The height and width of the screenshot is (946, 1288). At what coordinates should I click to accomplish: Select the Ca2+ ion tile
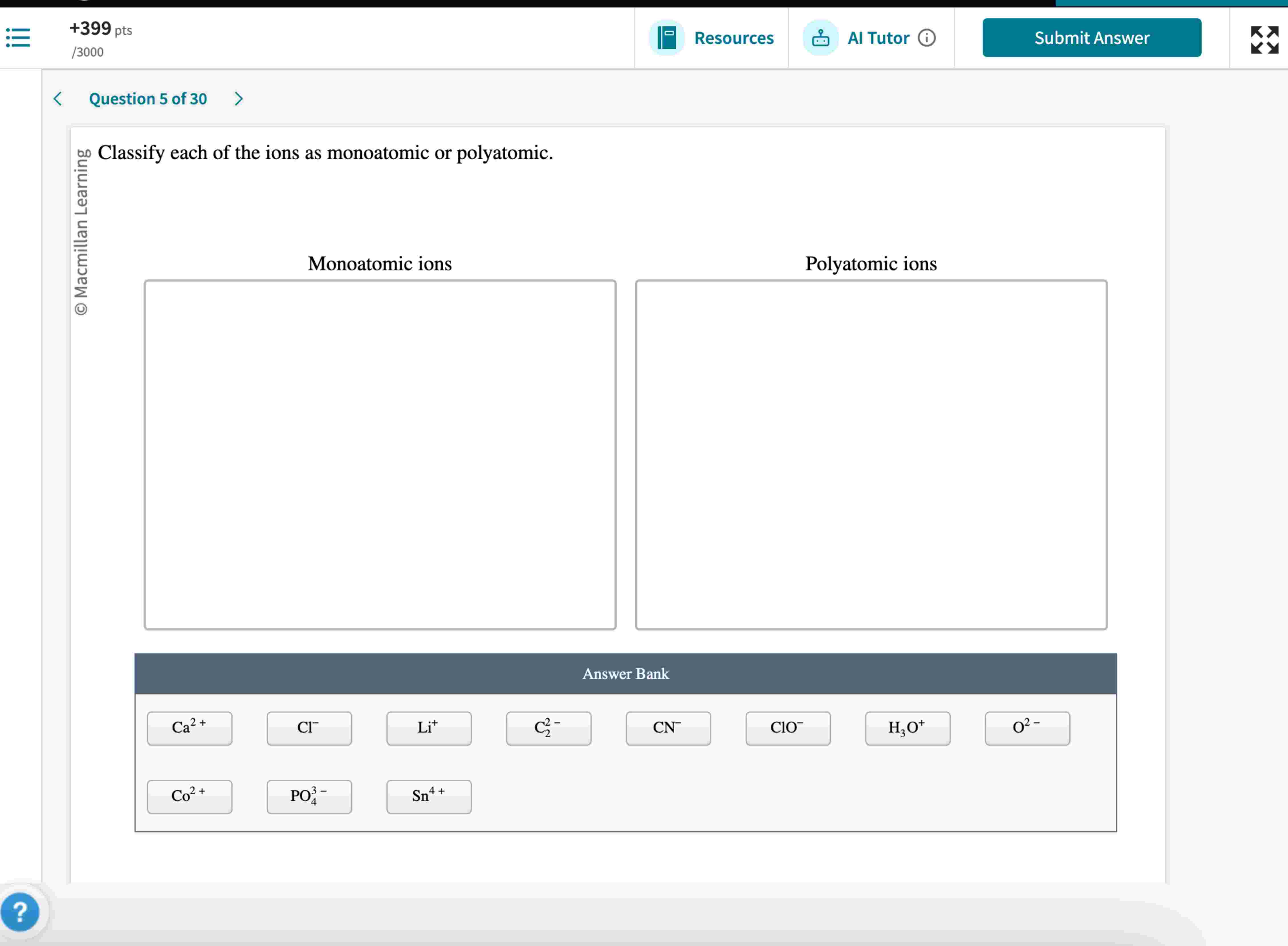(189, 728)
